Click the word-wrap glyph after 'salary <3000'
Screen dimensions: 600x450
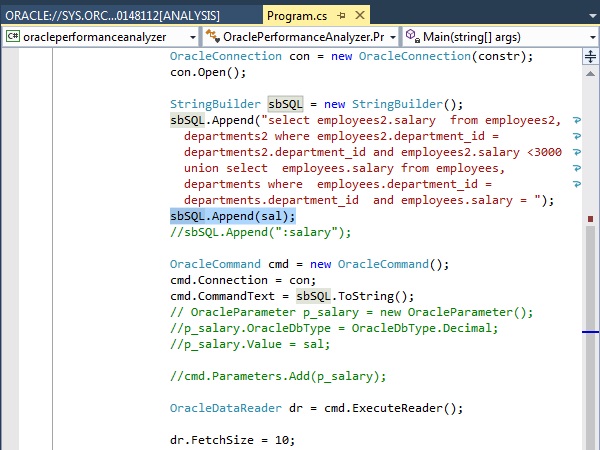pos(577,152)
